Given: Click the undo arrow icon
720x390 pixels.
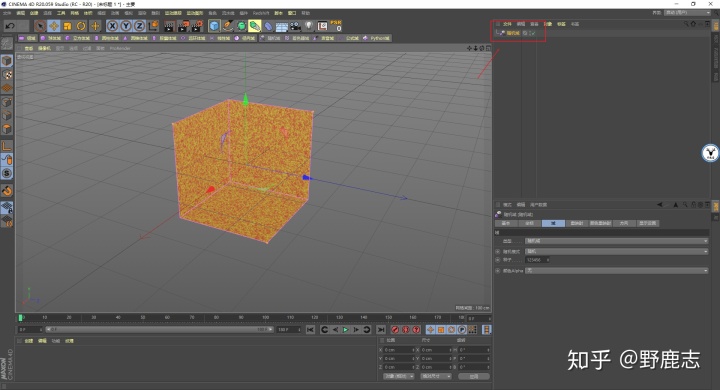Looking at the screenshot, I should [x=10, y=26].
